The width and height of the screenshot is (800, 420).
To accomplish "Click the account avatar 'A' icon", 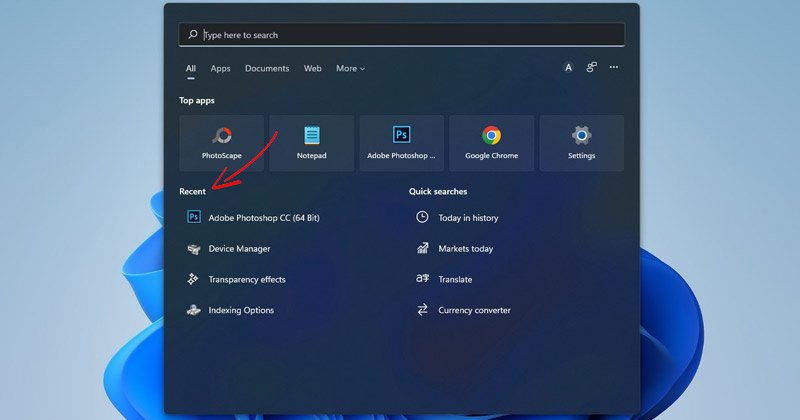I will 568,67.
